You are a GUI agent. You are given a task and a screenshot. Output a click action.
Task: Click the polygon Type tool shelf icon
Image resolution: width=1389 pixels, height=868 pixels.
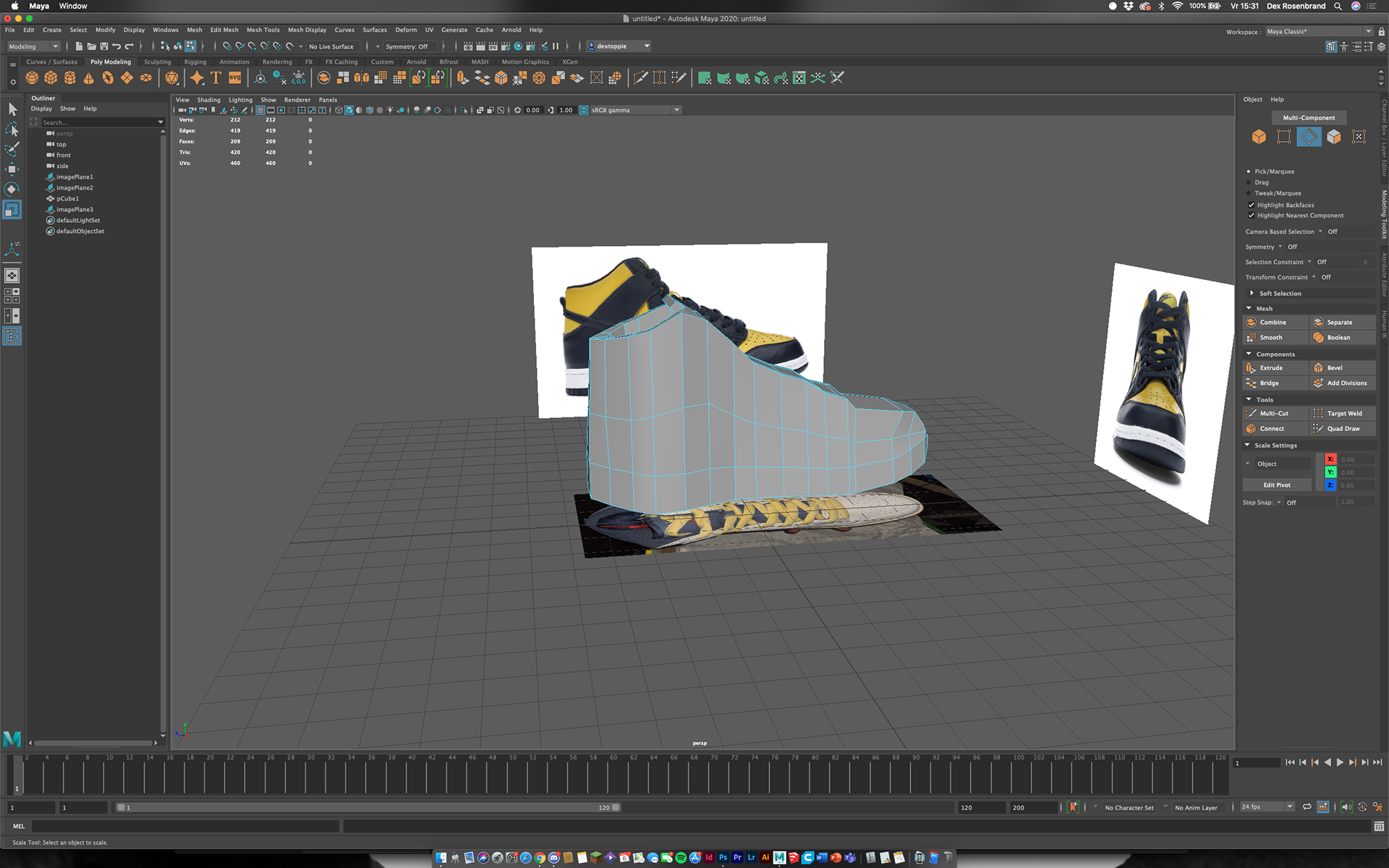(x=216, y=78)
